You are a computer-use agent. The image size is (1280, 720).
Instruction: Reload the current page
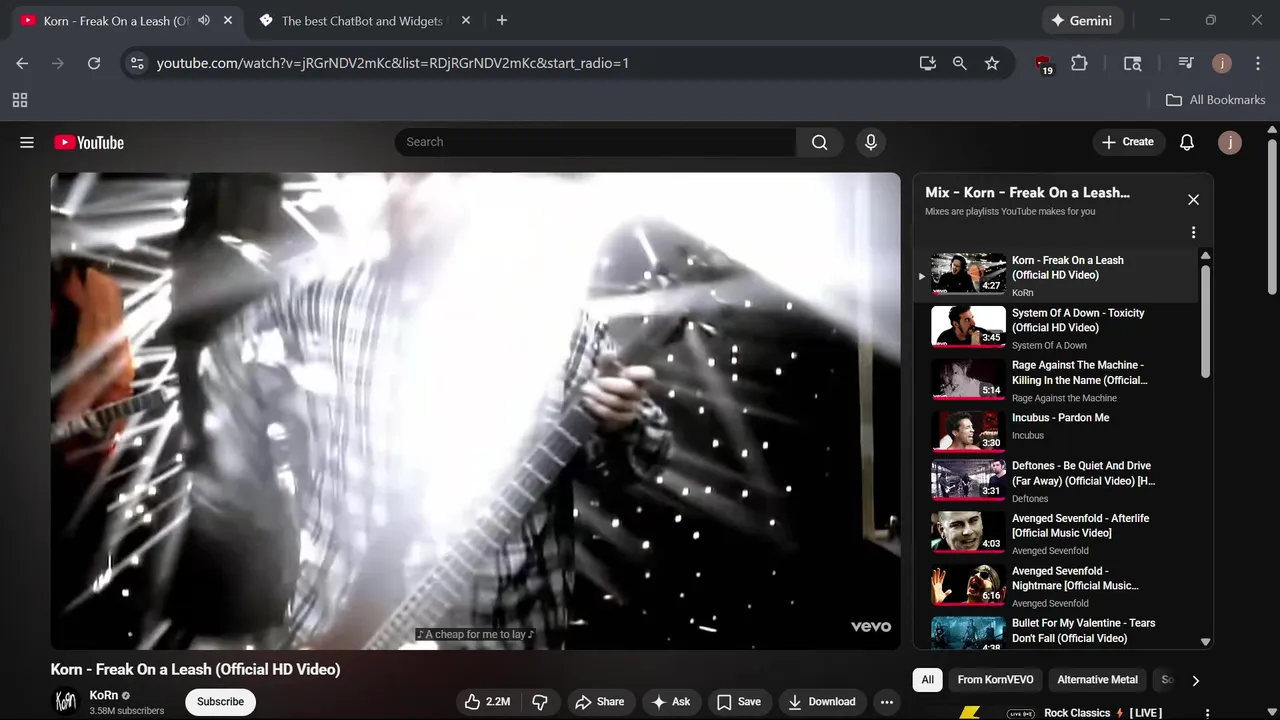coord(94,63)
